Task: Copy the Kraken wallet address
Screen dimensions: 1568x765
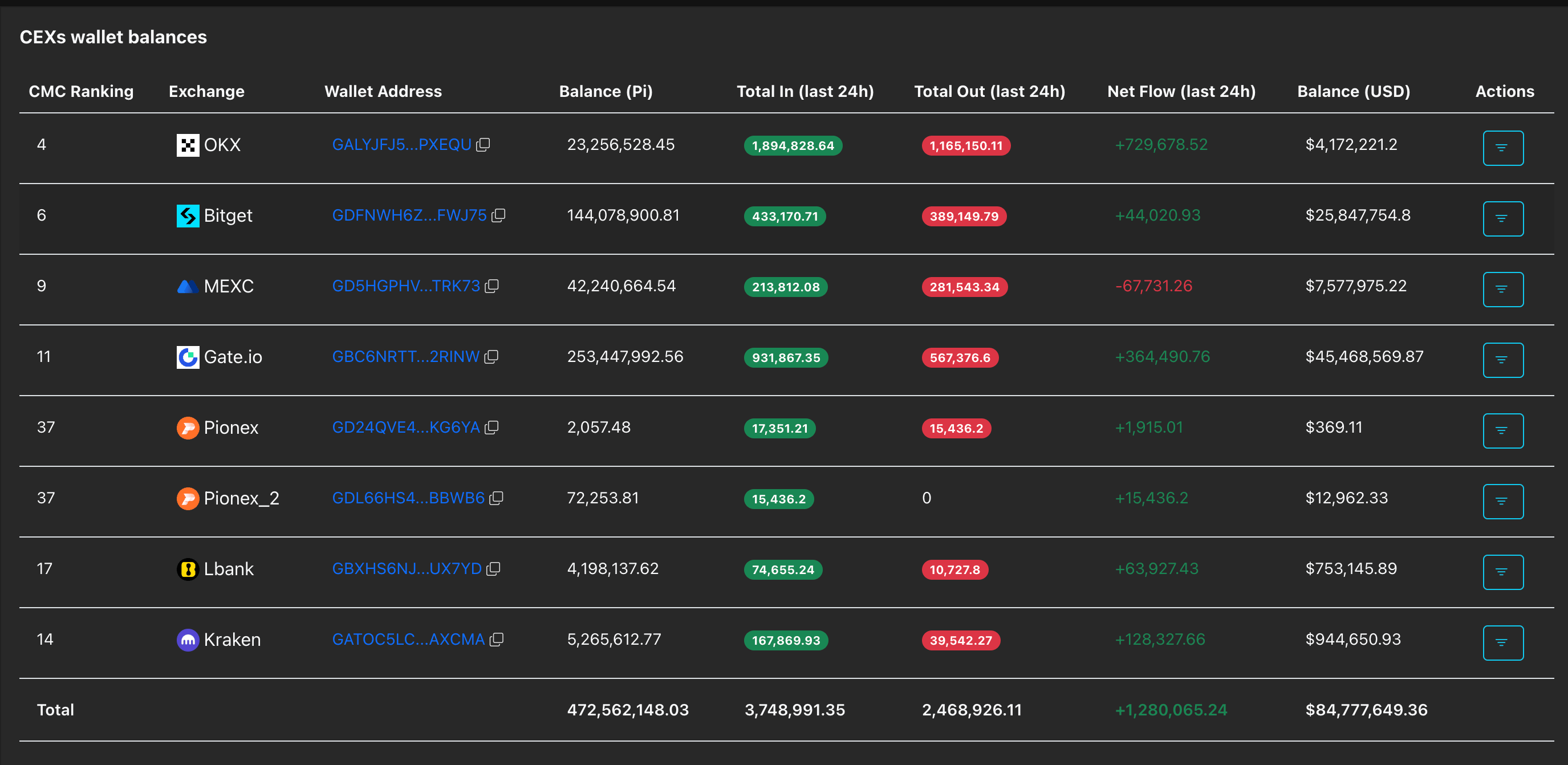Action: point(496,639)
